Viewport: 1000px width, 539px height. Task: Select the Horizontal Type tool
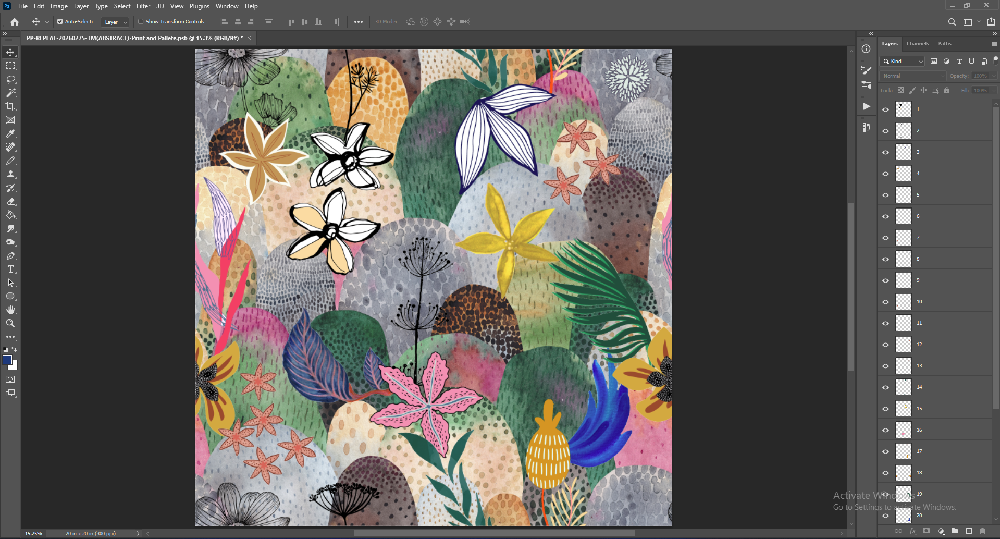click(11, 269)
